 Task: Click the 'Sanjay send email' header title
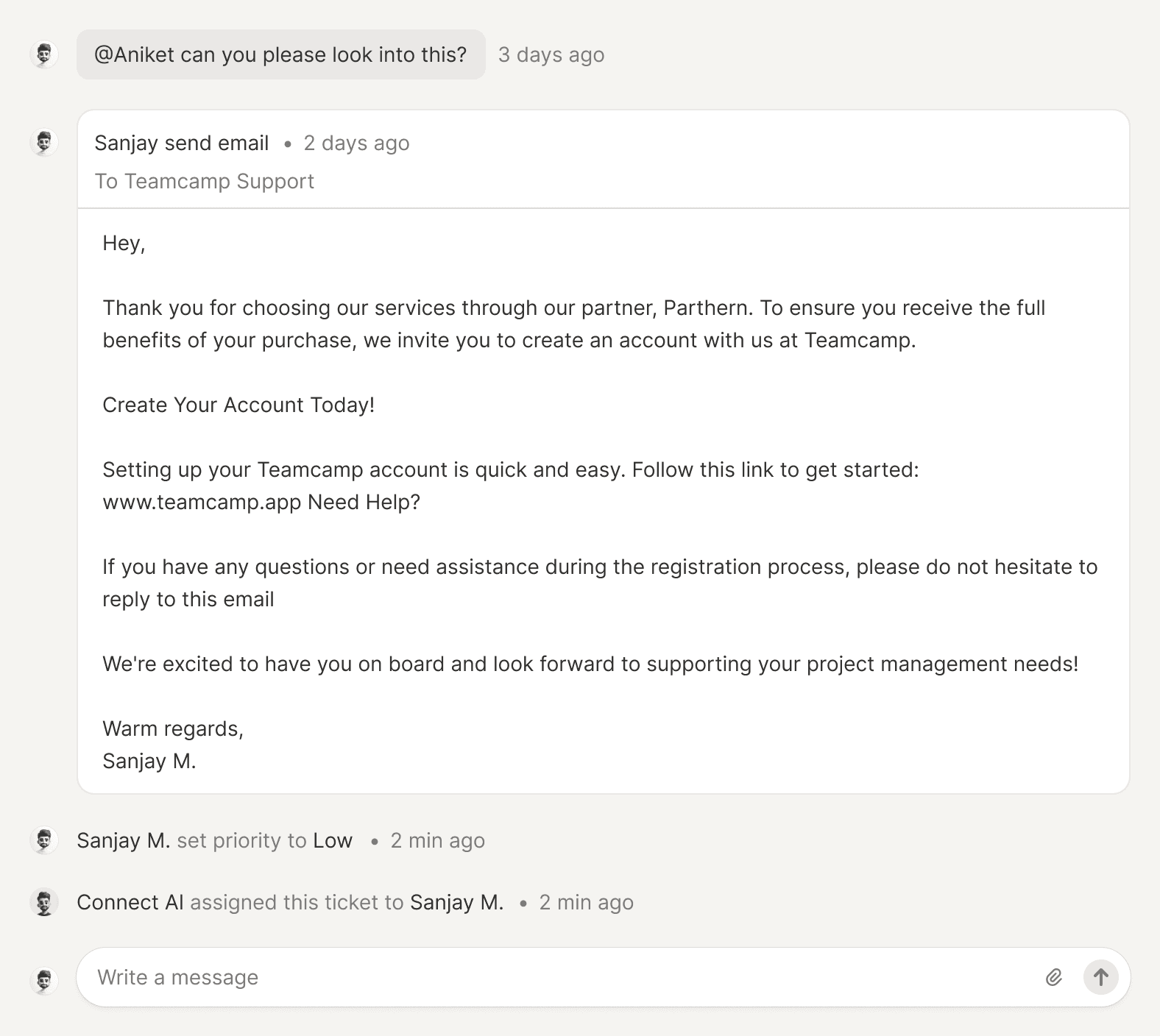182,143
